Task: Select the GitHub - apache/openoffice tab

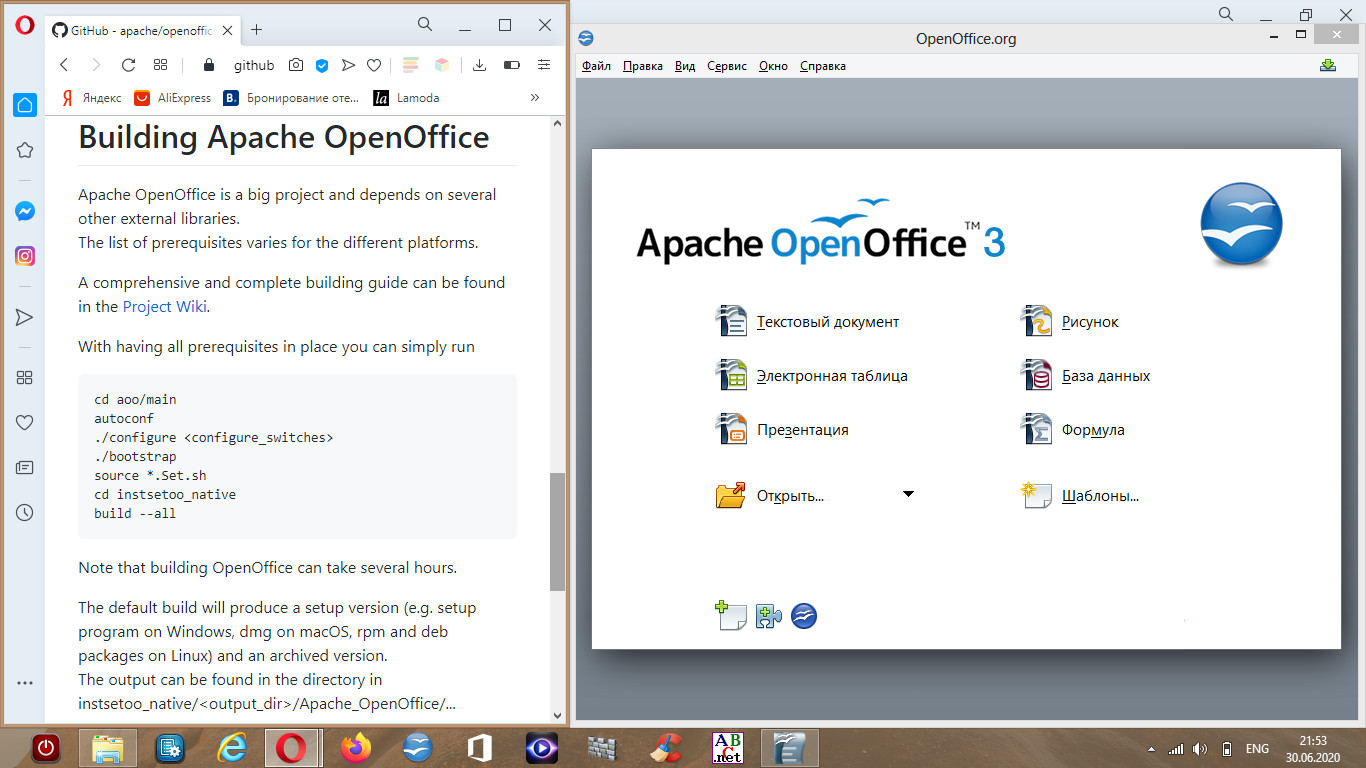Action: (x=141, y=30)
